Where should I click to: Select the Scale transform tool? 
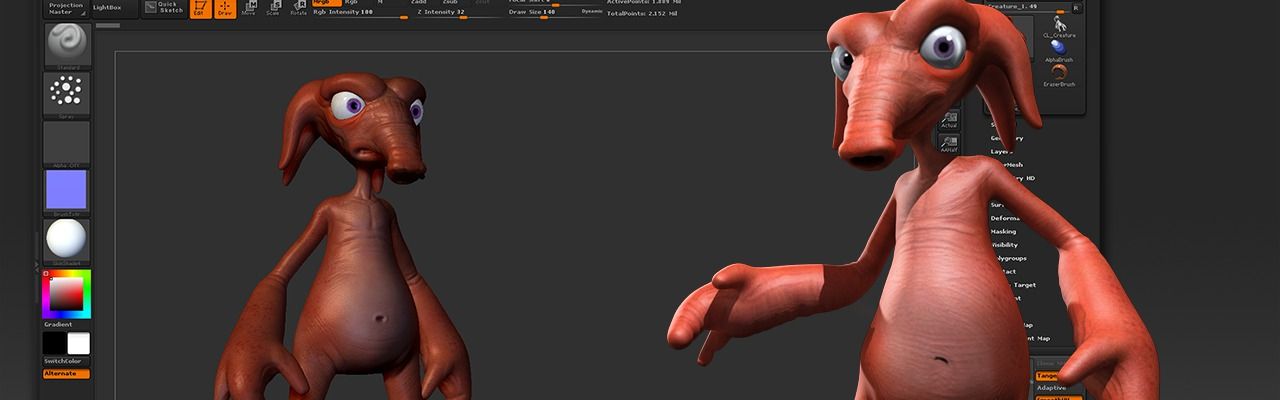click(x=273, y=8)
